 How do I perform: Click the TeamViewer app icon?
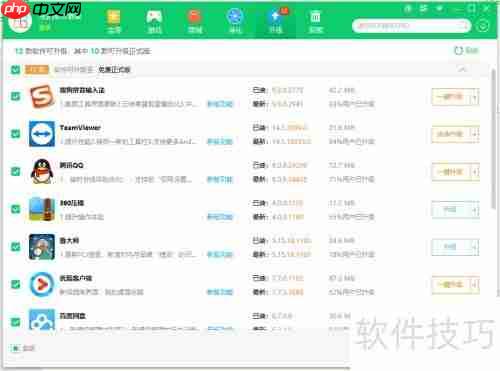click(42, 134)
